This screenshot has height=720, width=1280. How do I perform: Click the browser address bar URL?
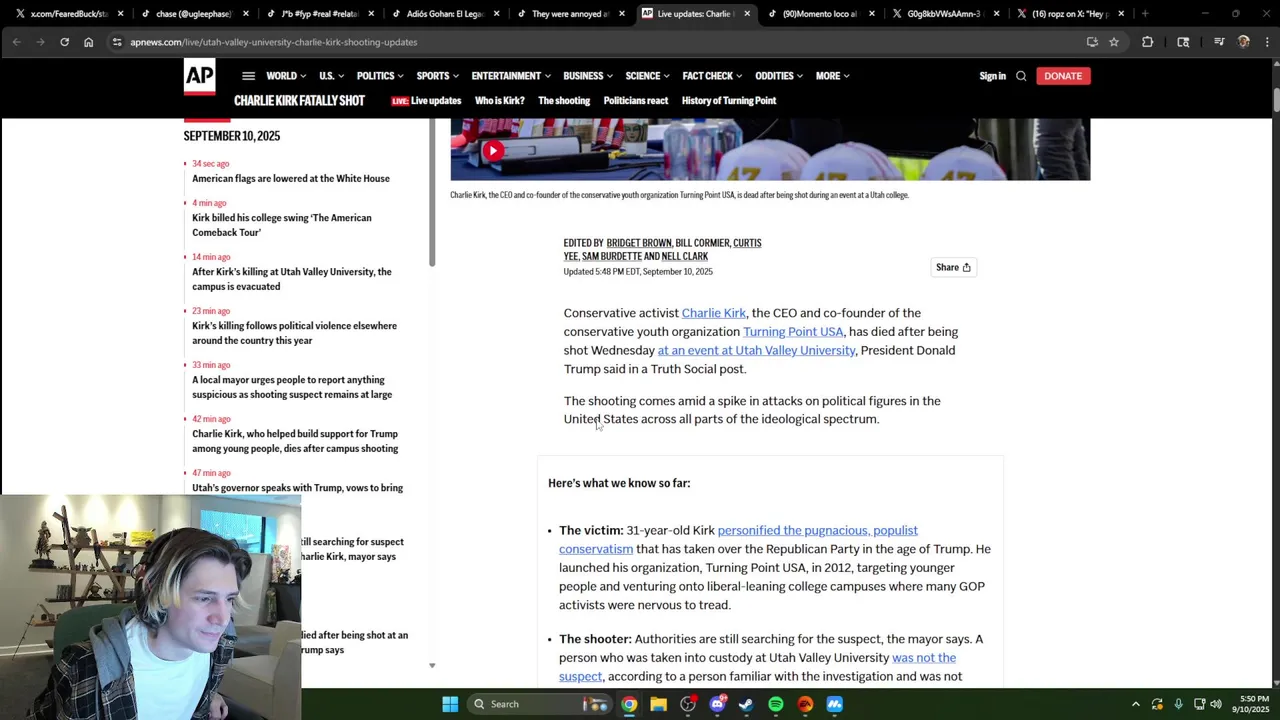pos(273,42)
